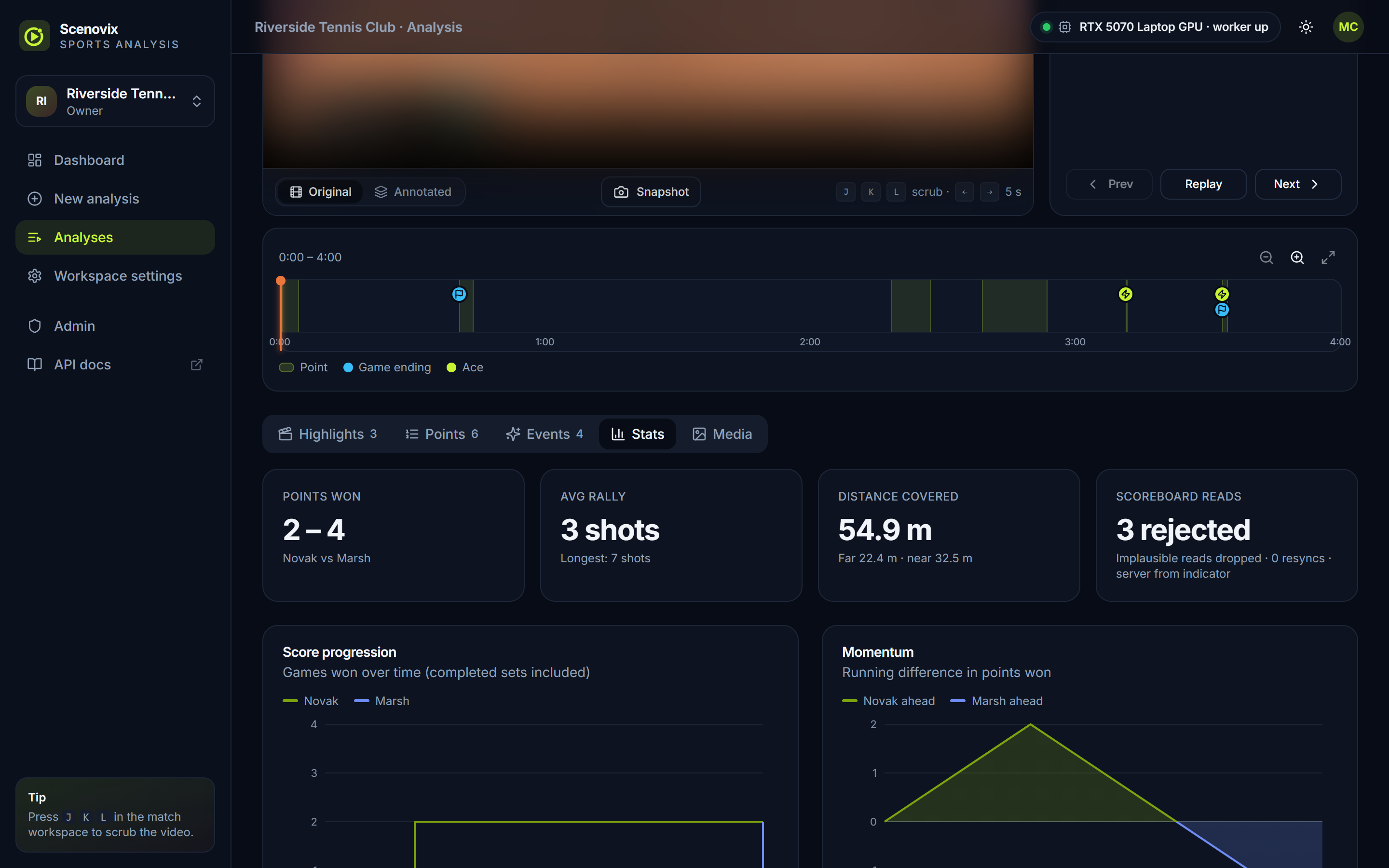Expand timeline to full view
The width and height of the screenshot is (1389, 868).
pos(1328,258)
